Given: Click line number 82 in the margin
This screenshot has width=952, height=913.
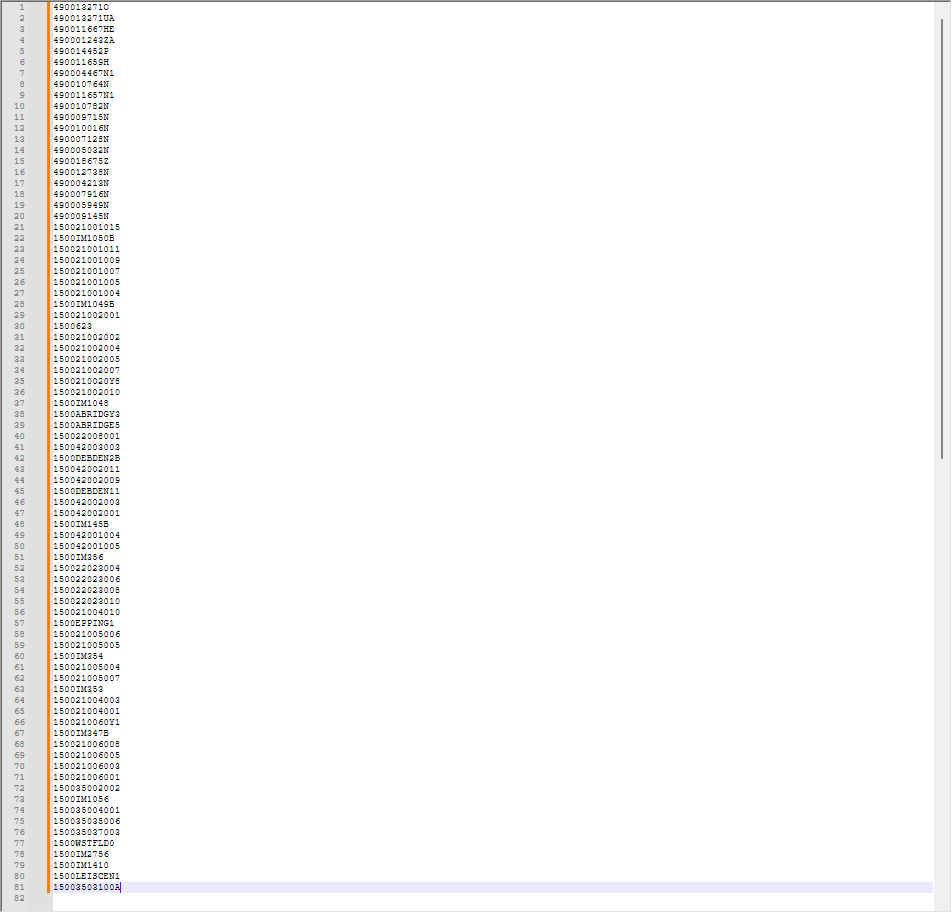Looking at the screenshot, I should point(22,898).
